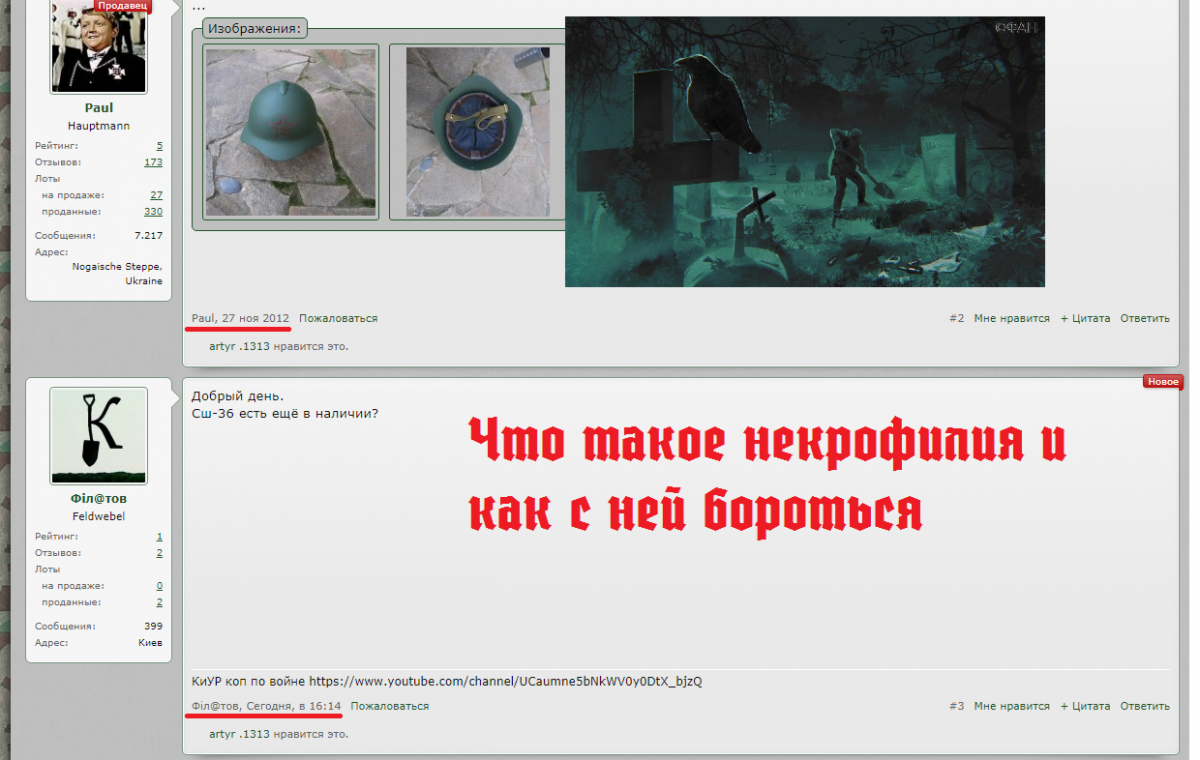Open permalink #3 of Філ@тов's post

point(957,706)
